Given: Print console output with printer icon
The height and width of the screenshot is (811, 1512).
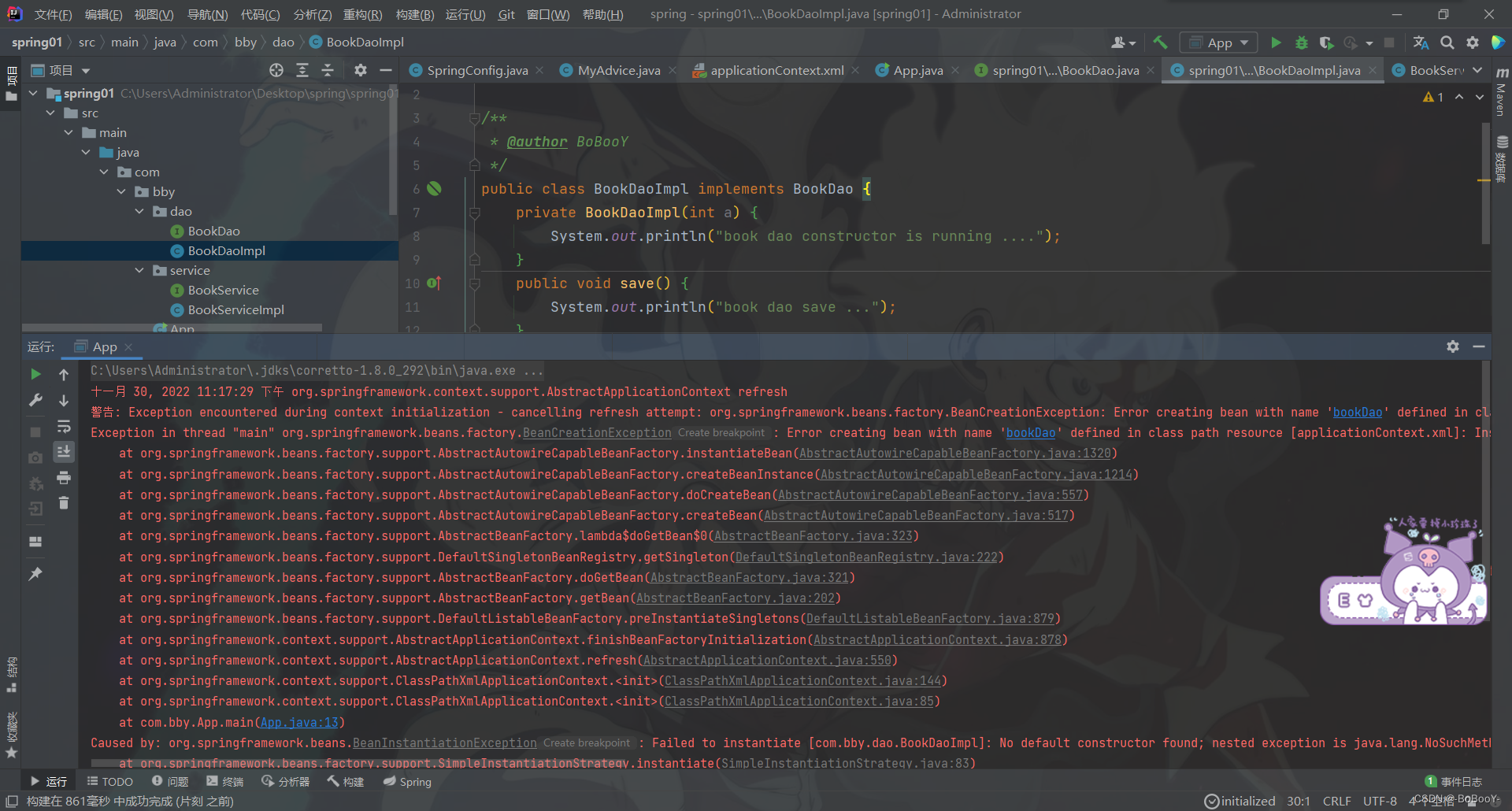Looking at the screenshot, I should (x=64, y=477).
